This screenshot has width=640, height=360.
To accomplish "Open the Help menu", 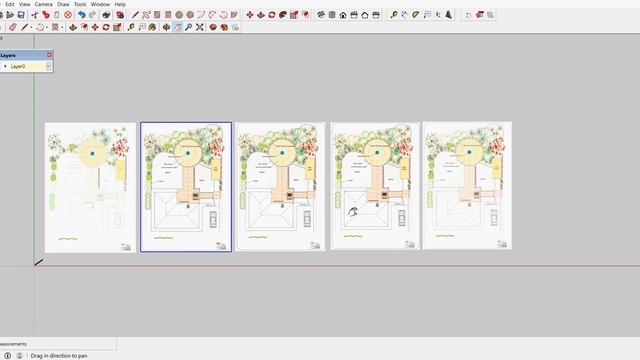I will (120, 4).
